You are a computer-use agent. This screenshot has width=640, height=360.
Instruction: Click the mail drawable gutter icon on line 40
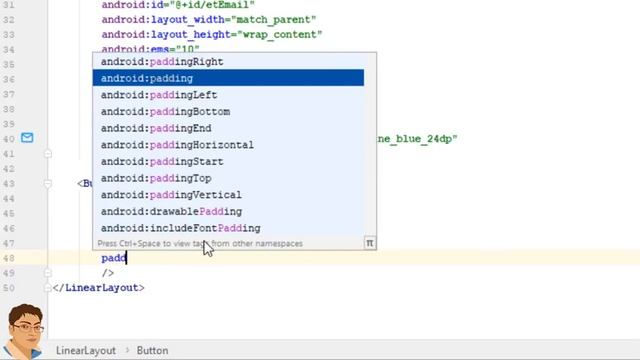(x=27, y=138)
